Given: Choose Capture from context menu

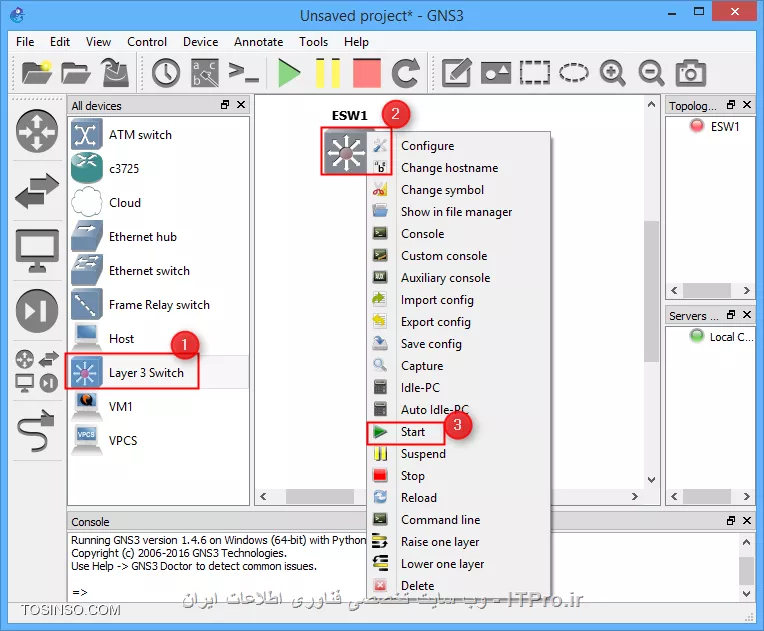Looking at the screenshot, I should pyautogui.click(x=458, y=366).
